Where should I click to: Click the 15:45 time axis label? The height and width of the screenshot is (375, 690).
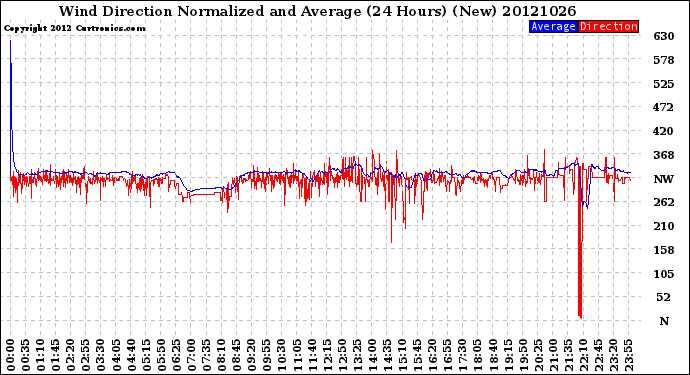coord(418,355)
